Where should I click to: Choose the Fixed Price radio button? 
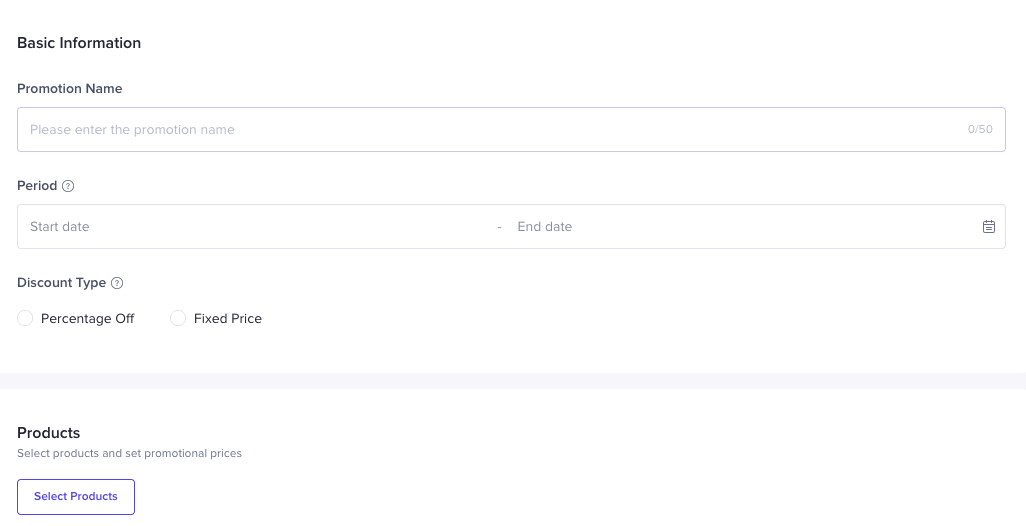[x=178, y=318]
